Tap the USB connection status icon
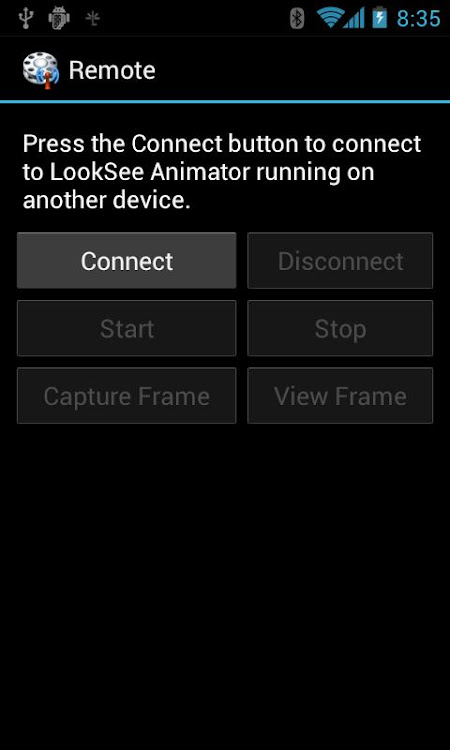 (x=25, y=18)
